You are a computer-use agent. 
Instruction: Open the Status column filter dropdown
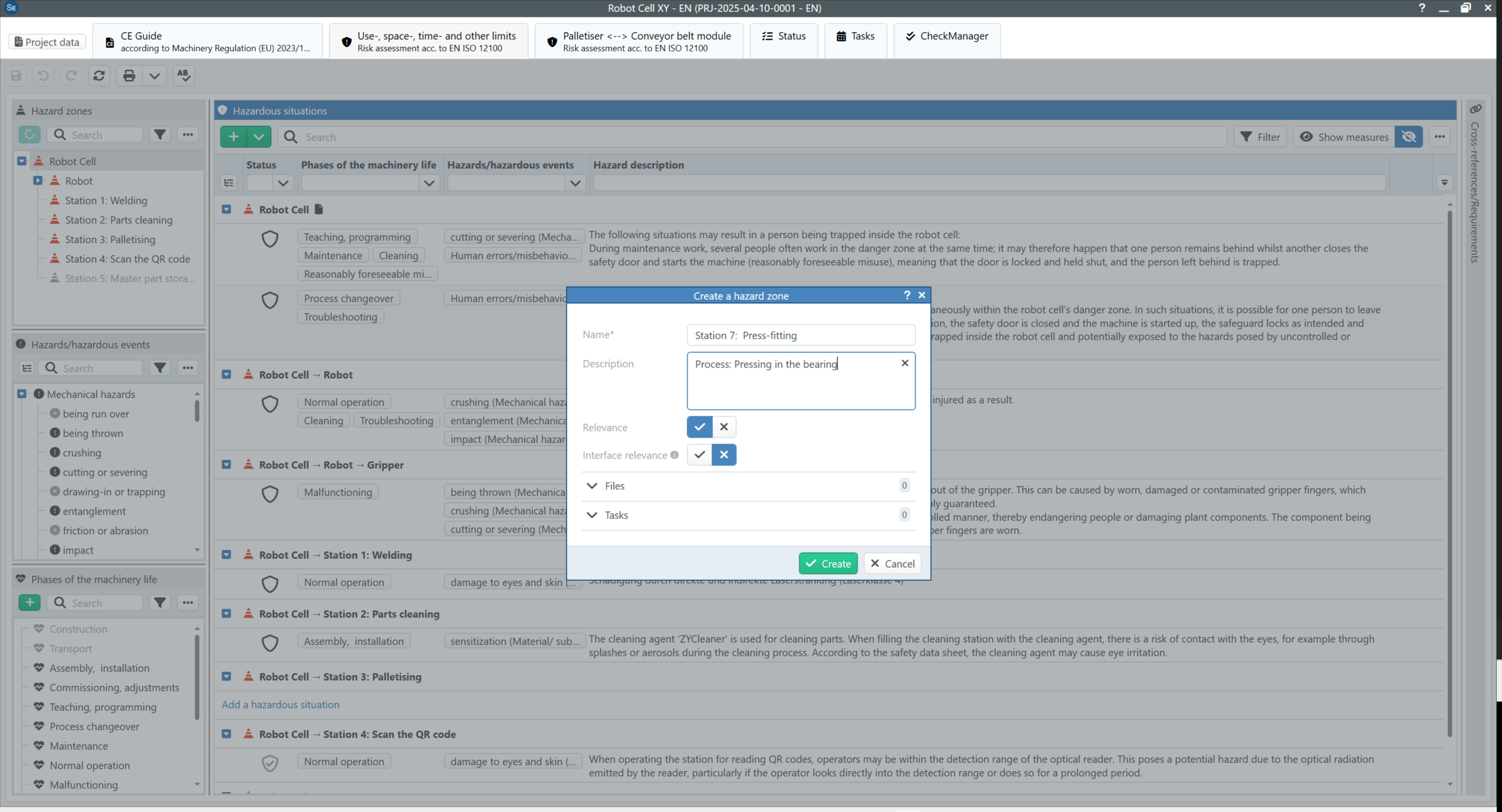(283, 183)
